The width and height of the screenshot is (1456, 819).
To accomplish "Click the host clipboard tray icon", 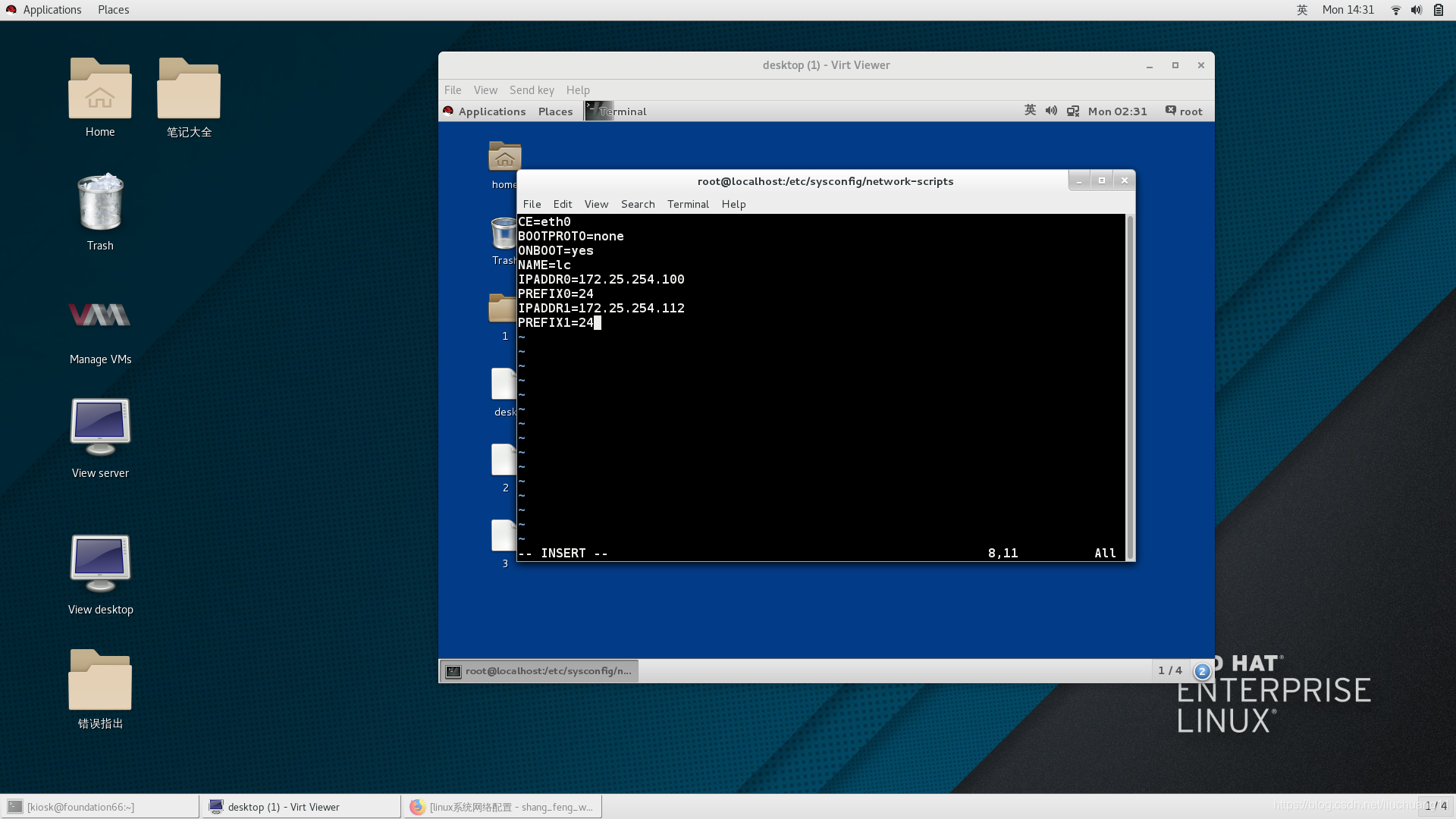I will click(x=1438, y=10).
